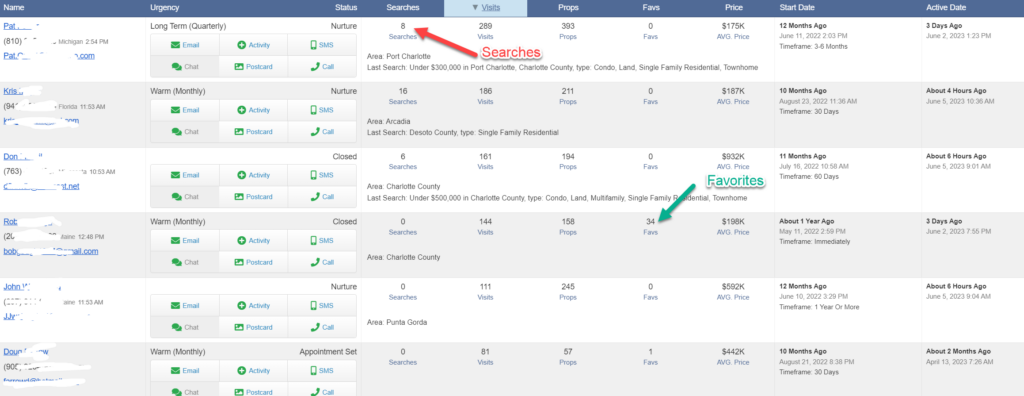This screenshot has height=396, width=1024.
Task: Open Searches link in Pat's row
Action: tap(402, 37)
